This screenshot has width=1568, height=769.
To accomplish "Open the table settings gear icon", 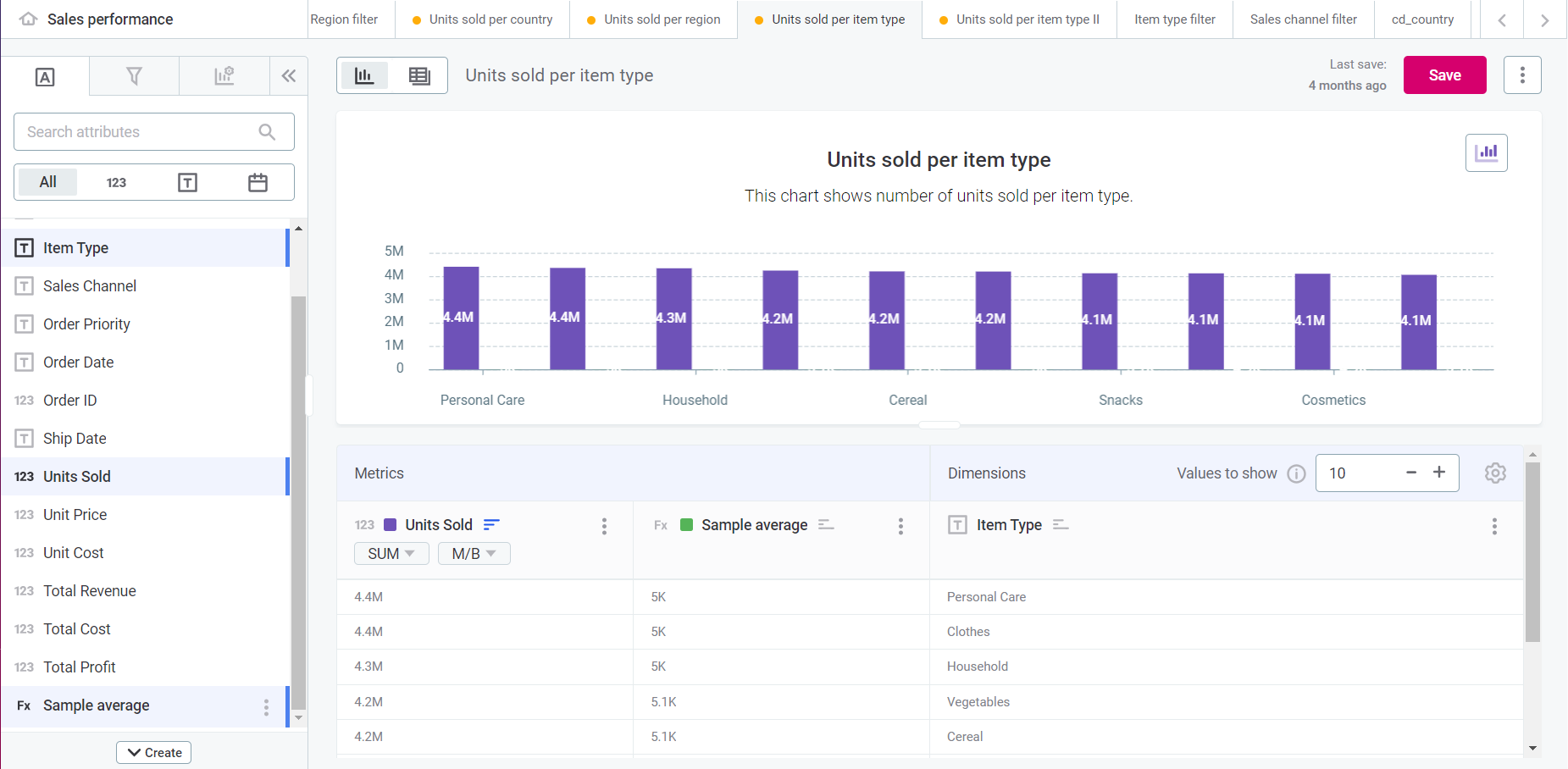I will point(1495,473).
